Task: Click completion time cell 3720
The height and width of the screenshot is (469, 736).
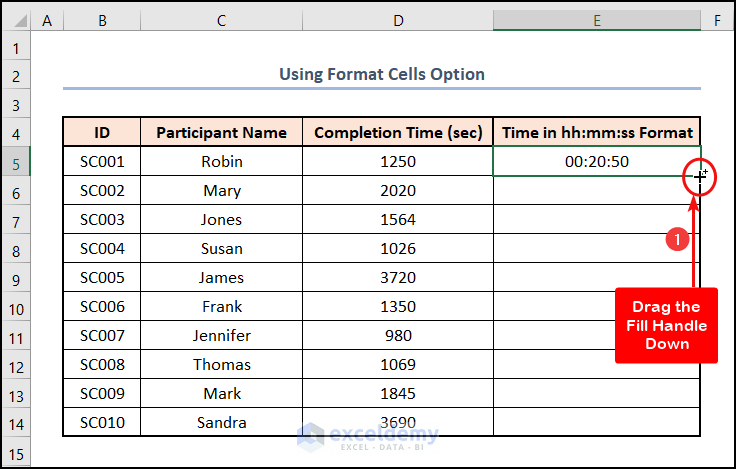Action: click(398, 277)
